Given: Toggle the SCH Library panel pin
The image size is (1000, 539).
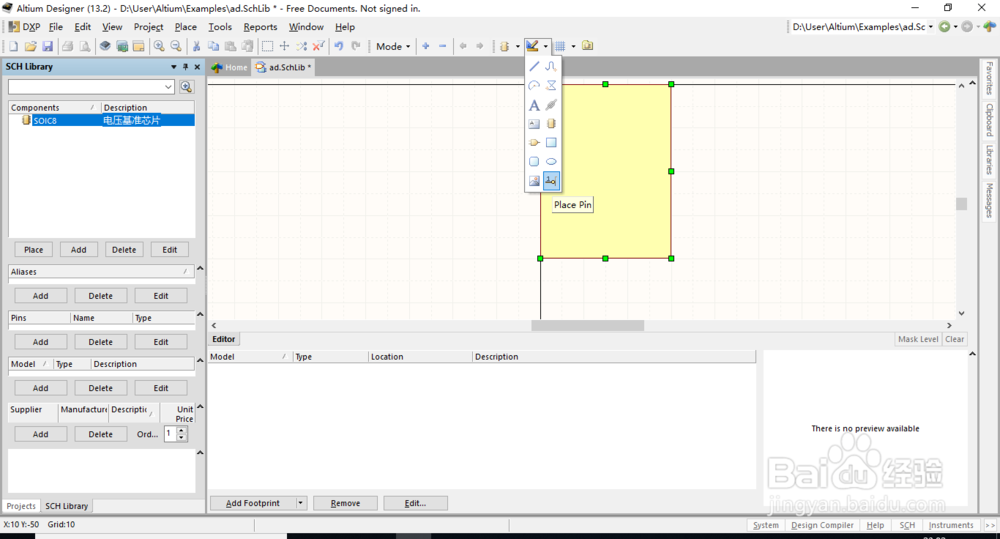Looking at the screenshot, I should pyautogui.click(x=186, y=66).
